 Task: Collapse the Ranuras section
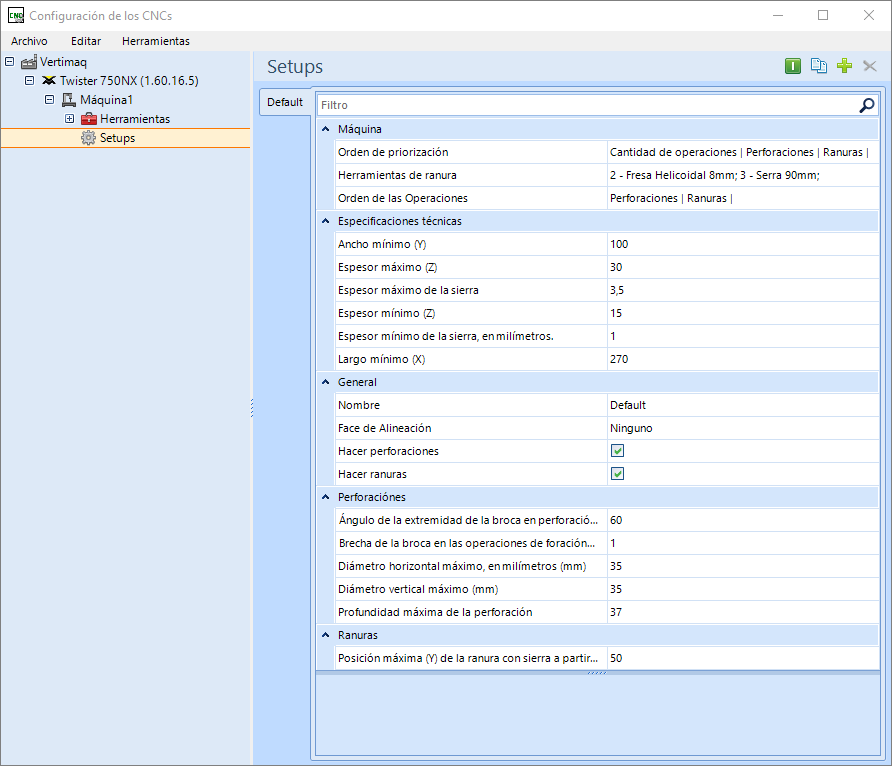(x=325, y=635)
